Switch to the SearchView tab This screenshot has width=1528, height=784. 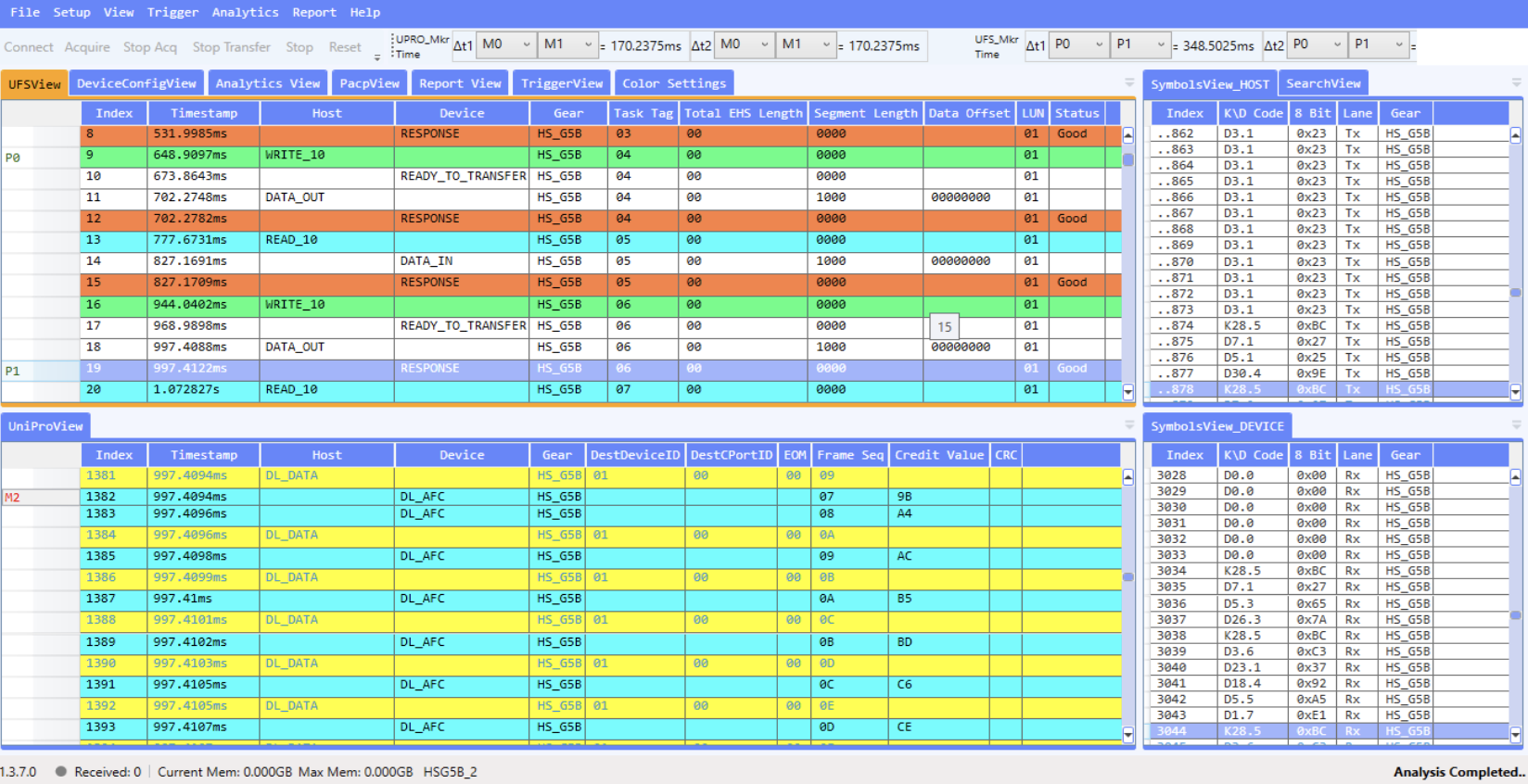(x=1323, y=83)
